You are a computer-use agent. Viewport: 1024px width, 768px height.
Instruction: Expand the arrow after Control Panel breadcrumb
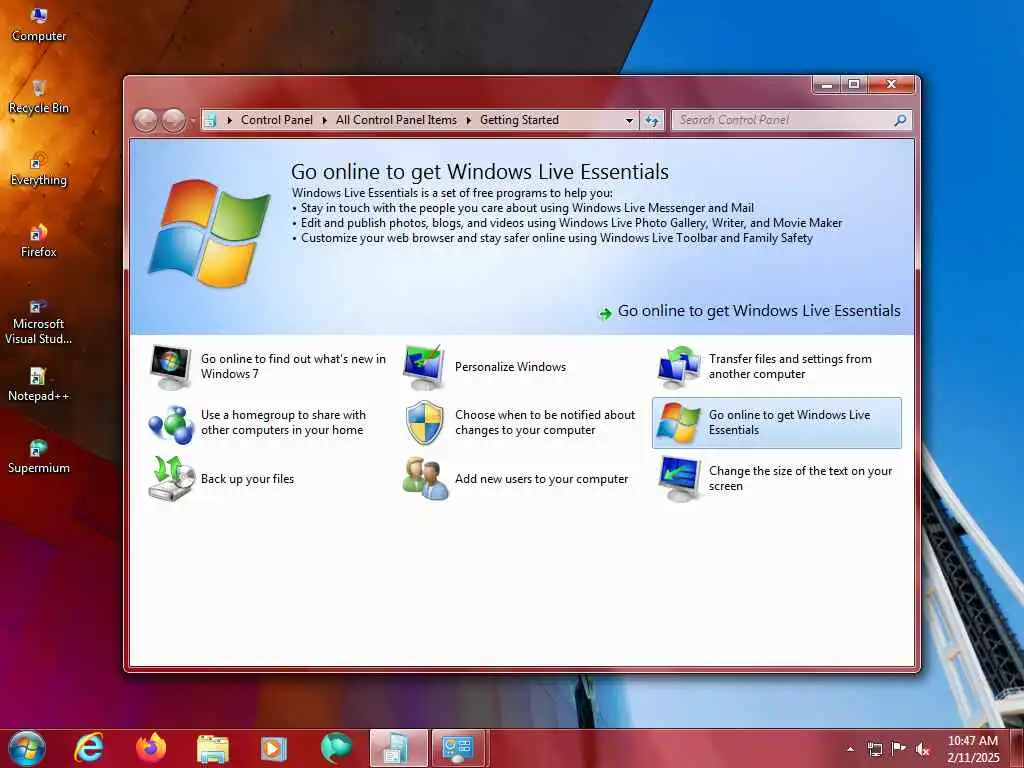pyautogui.click(x=325, y=120)
